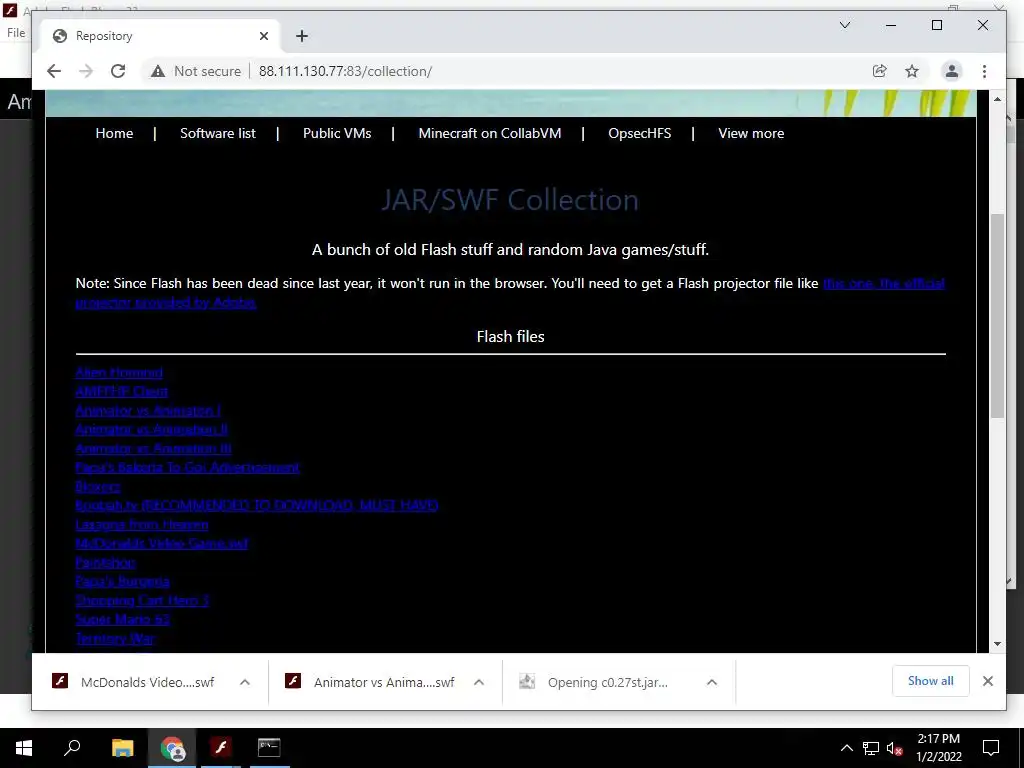Open the Command Prompt taskbar icon
The image size is (1024, 768).
pyautogui.click(x=269, y=748)
